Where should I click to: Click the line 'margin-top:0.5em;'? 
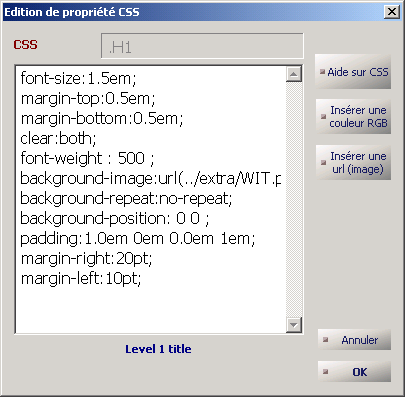point(88,99)
